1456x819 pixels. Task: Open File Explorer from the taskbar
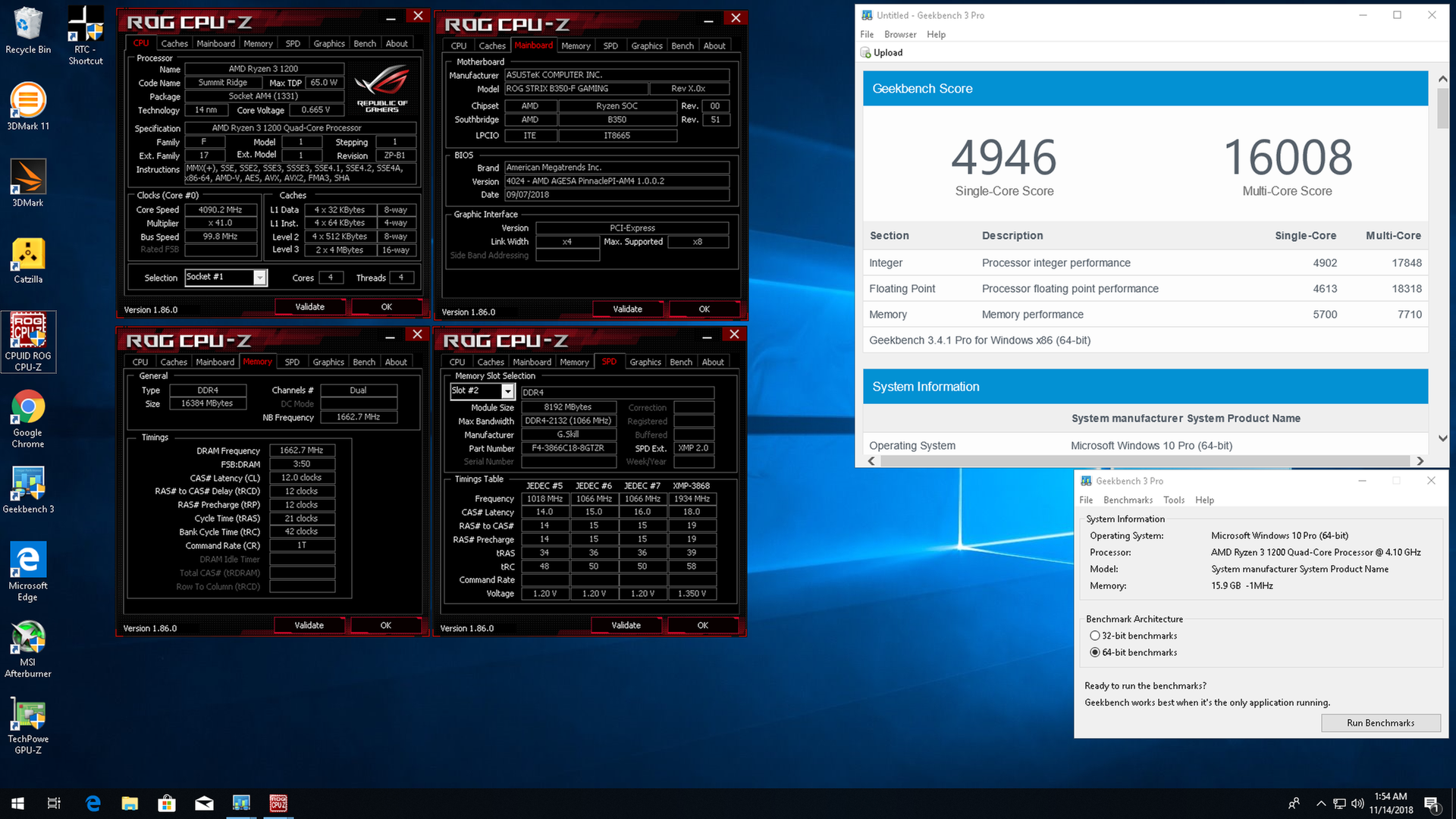pos(130,803)
